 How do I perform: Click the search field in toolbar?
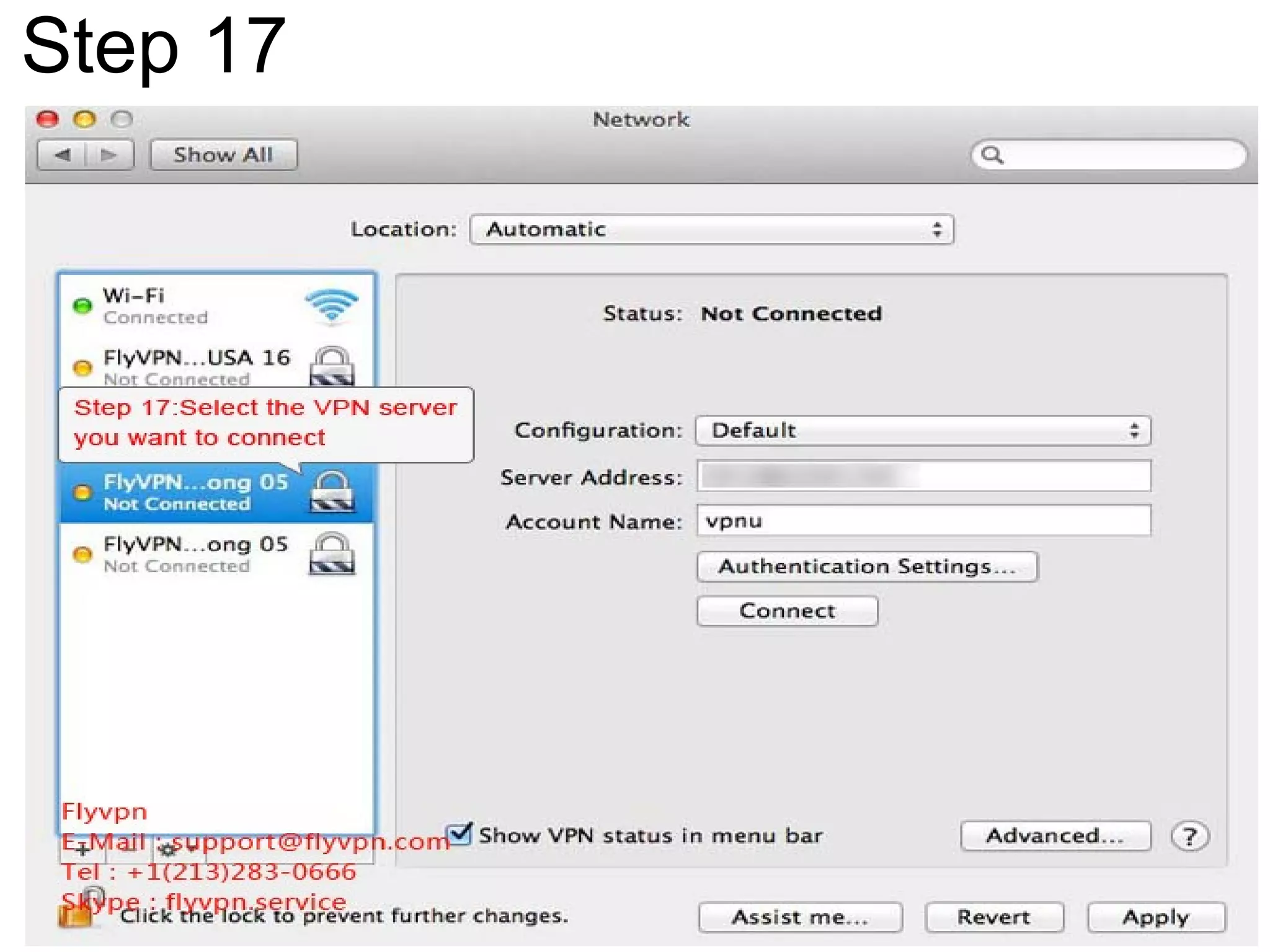(1109, 154)
